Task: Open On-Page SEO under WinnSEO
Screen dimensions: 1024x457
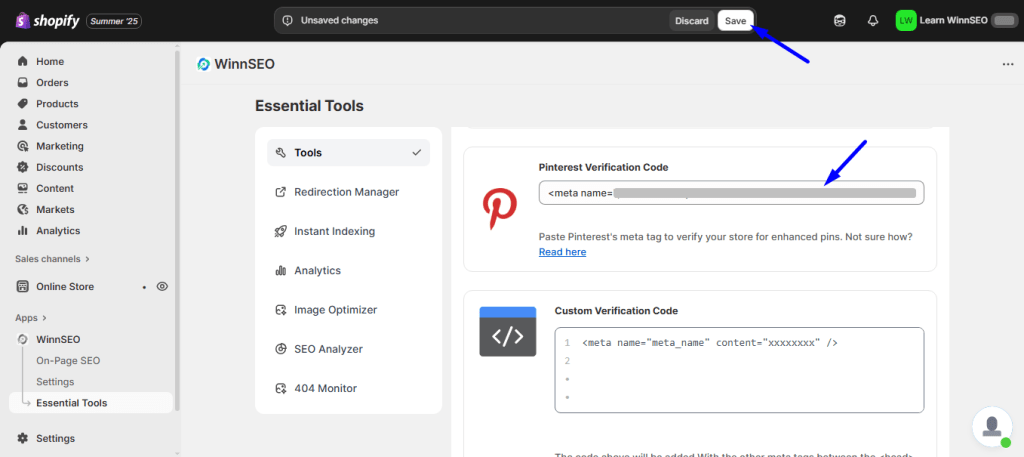Action: (x=68, y=360)
